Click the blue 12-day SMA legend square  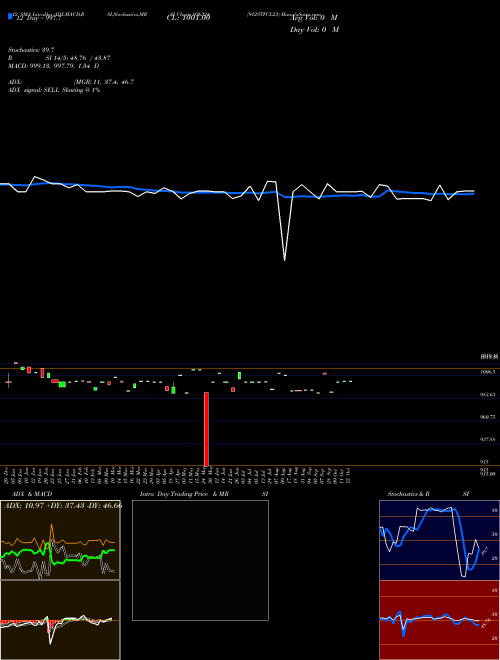point(10,16)
